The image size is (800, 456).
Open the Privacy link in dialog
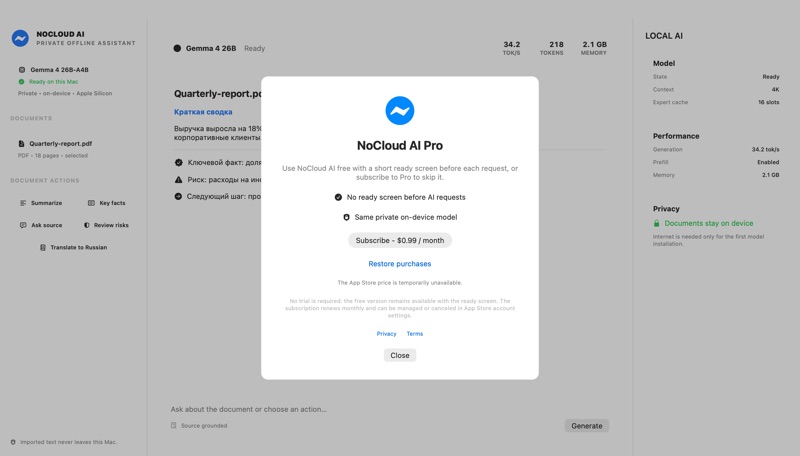[x=386, y=334]
